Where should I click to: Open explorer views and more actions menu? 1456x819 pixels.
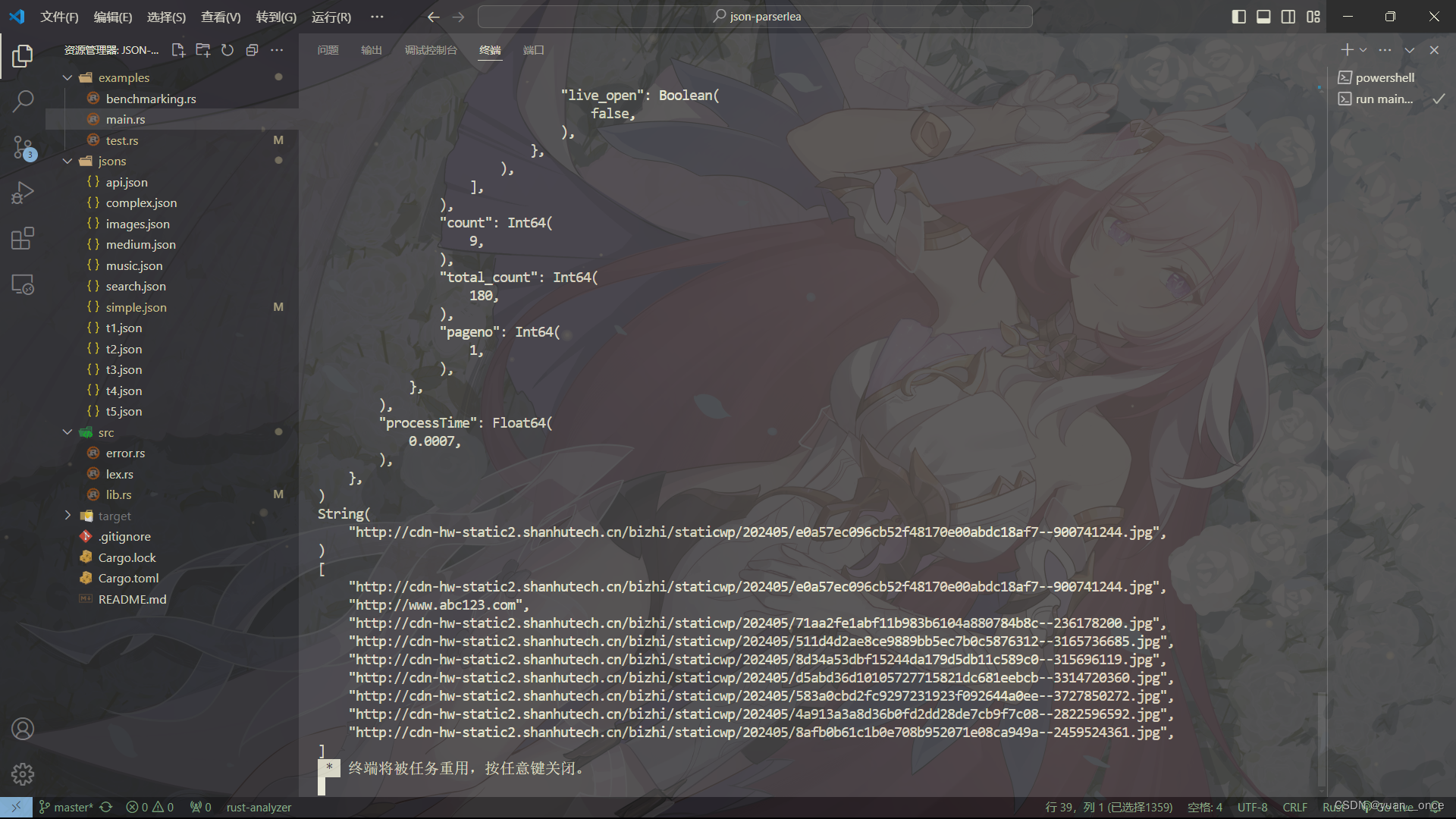[277, 50]
